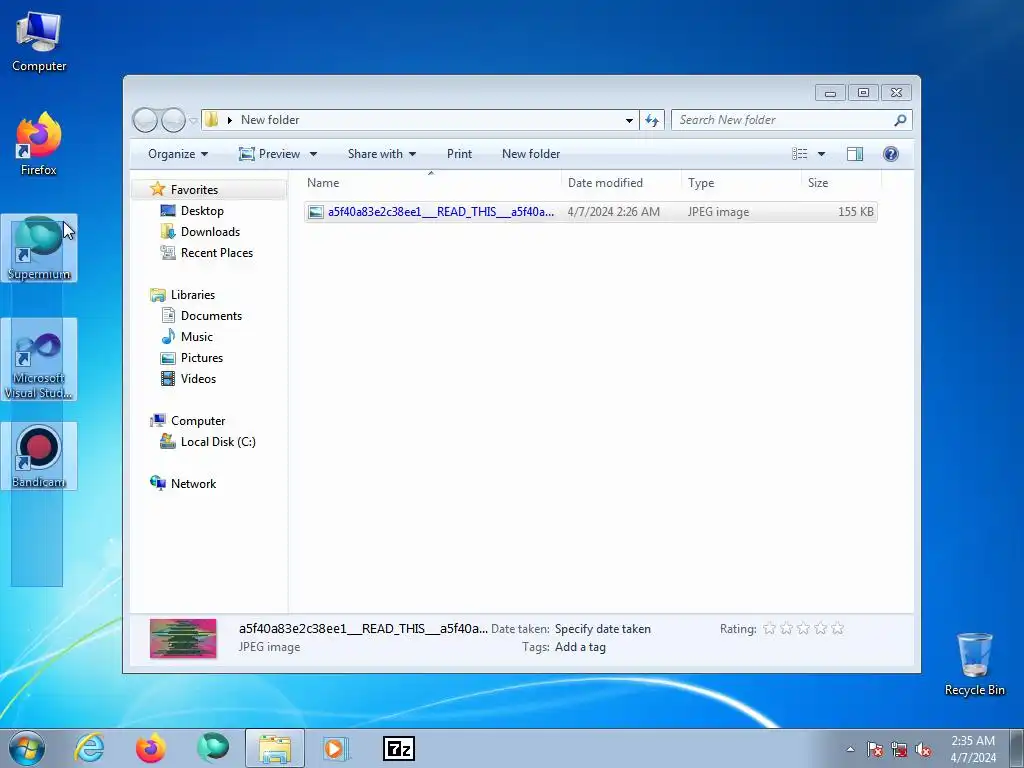Click Specify date taken in details pane
Screen dimensions: 1024x768
click(602, 629)
